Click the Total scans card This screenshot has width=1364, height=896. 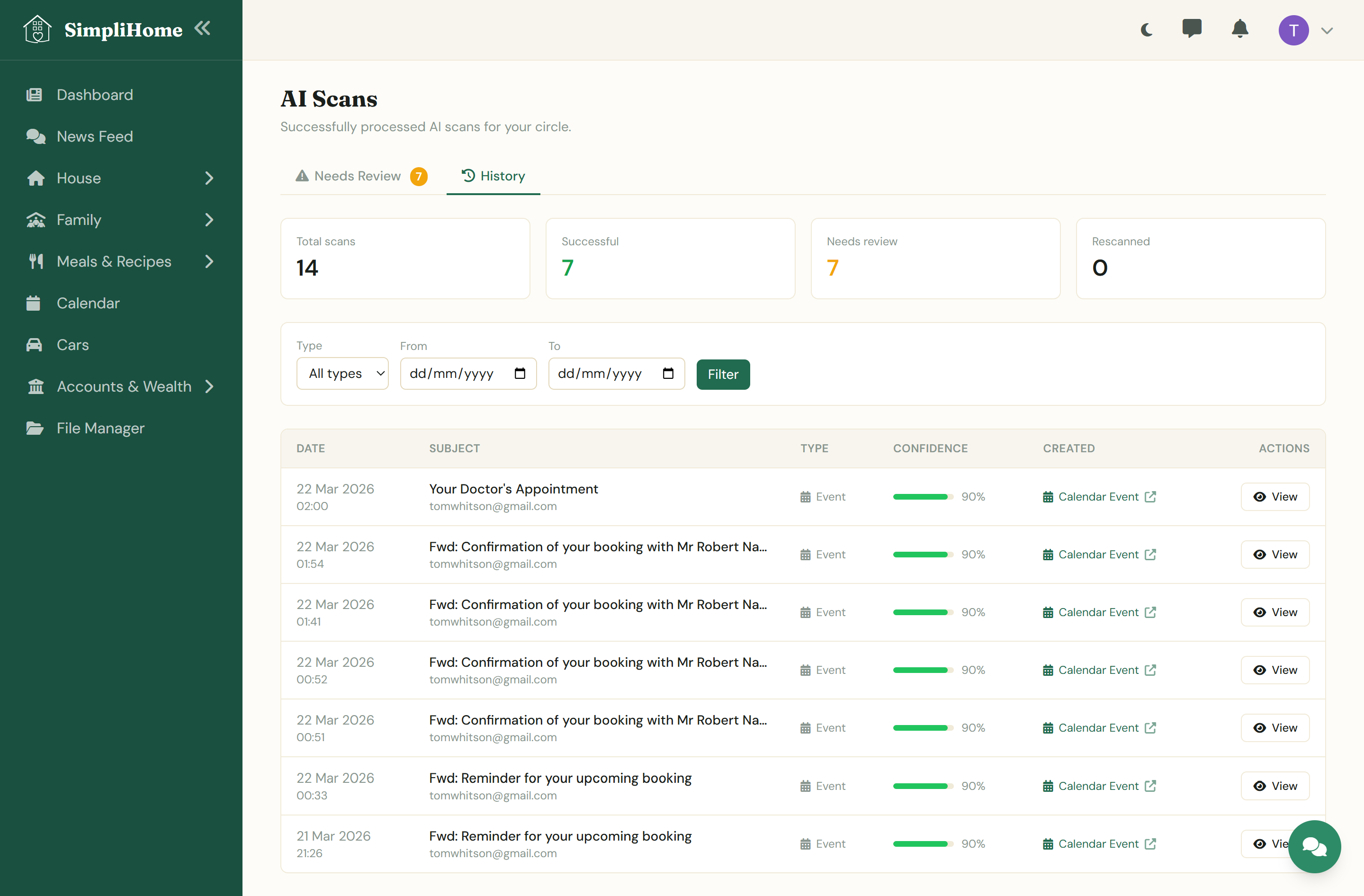tap(405, 259)
